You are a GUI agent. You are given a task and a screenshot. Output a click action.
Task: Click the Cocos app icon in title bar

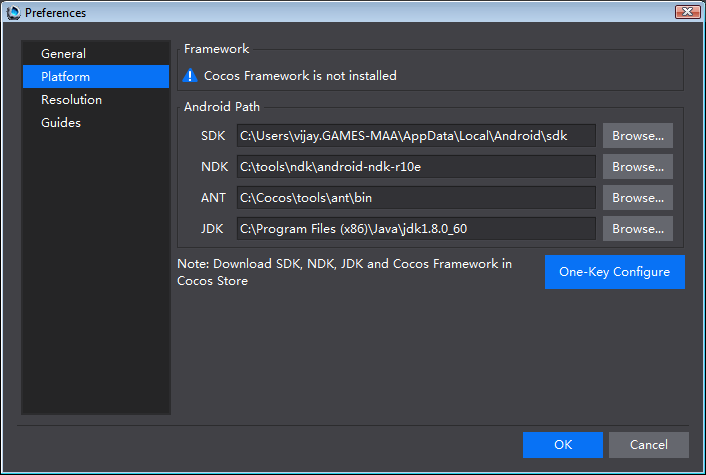[14, 12]
